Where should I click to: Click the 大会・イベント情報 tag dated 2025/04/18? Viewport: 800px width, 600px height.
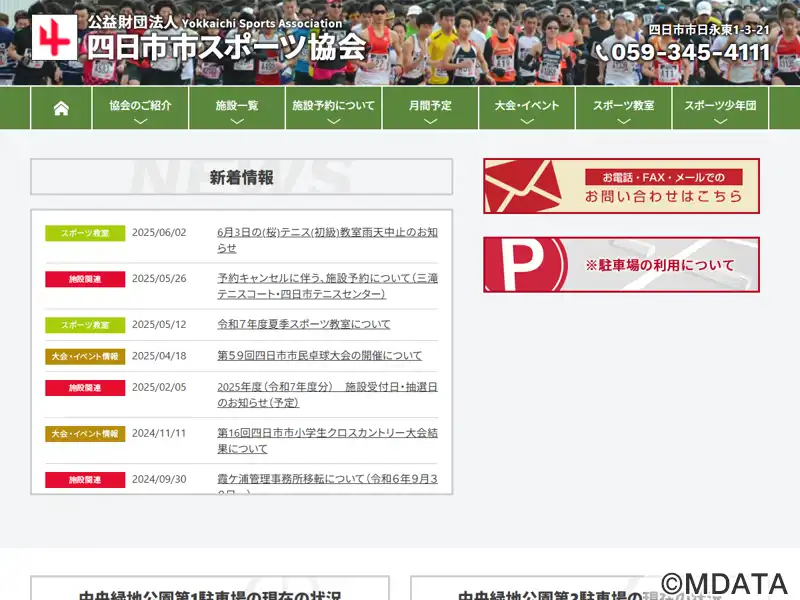(85, 357)
